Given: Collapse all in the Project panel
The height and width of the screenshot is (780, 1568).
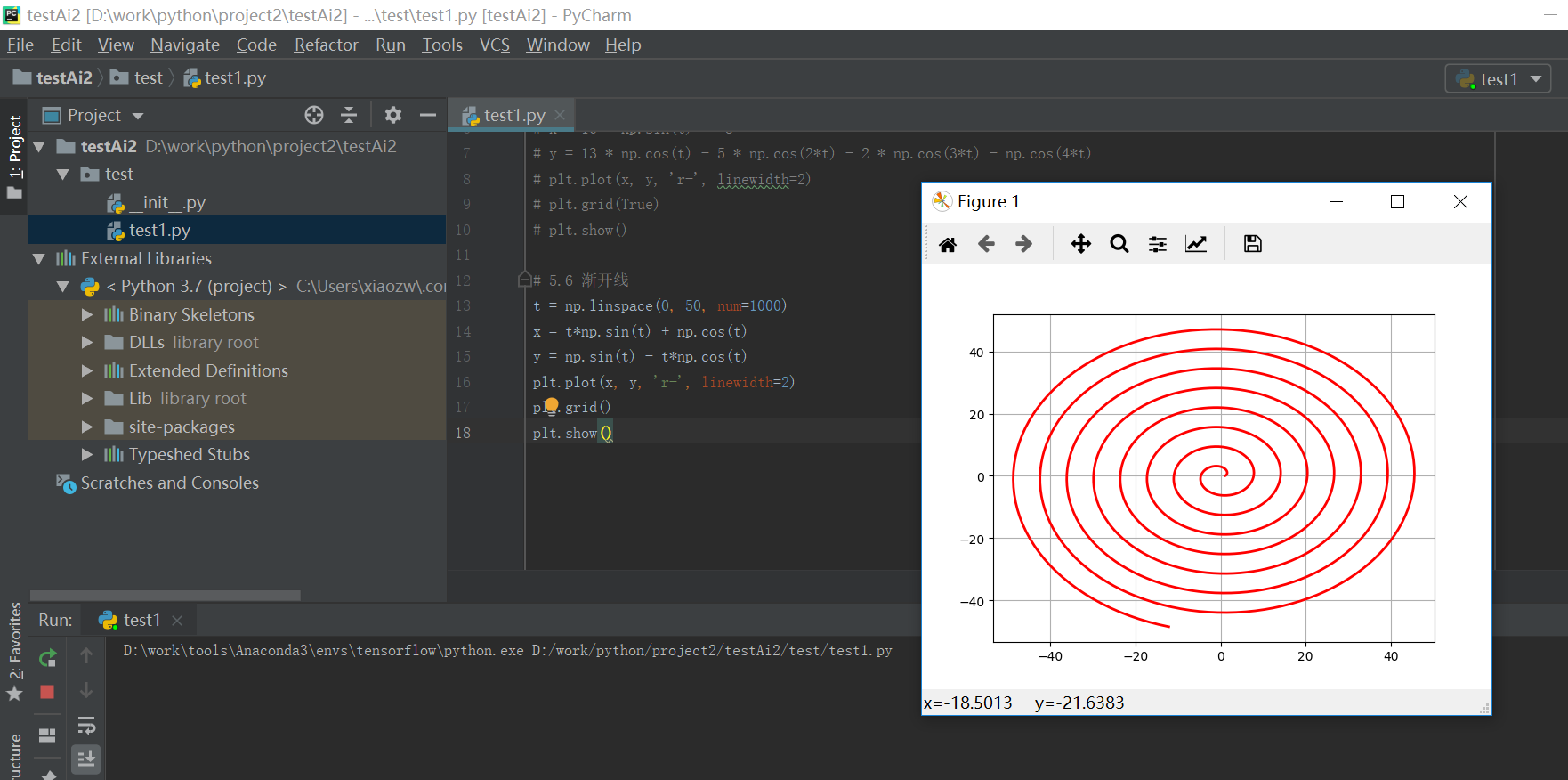Looking at the screenshot, I should click(x=349, y=115).
